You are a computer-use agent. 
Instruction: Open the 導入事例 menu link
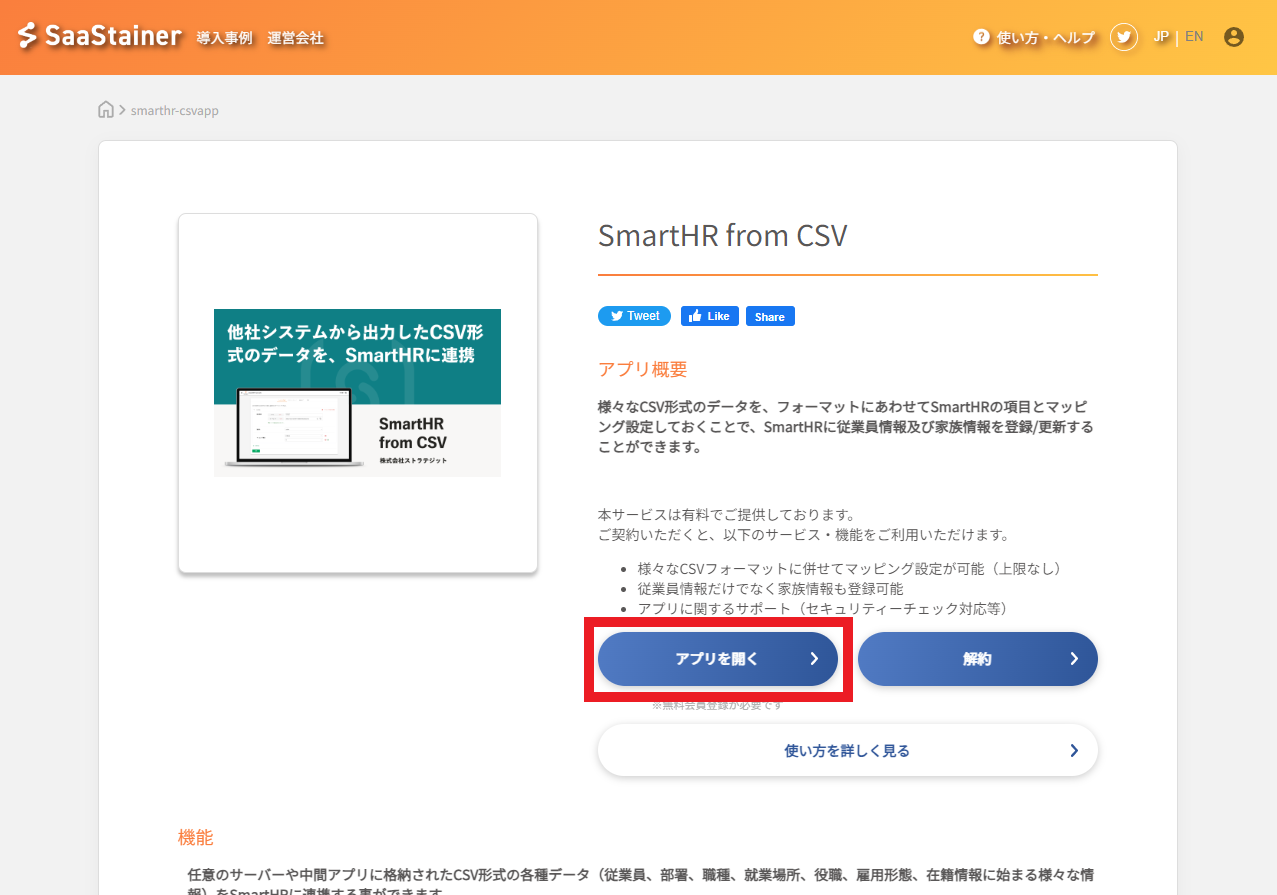point(225,38)
